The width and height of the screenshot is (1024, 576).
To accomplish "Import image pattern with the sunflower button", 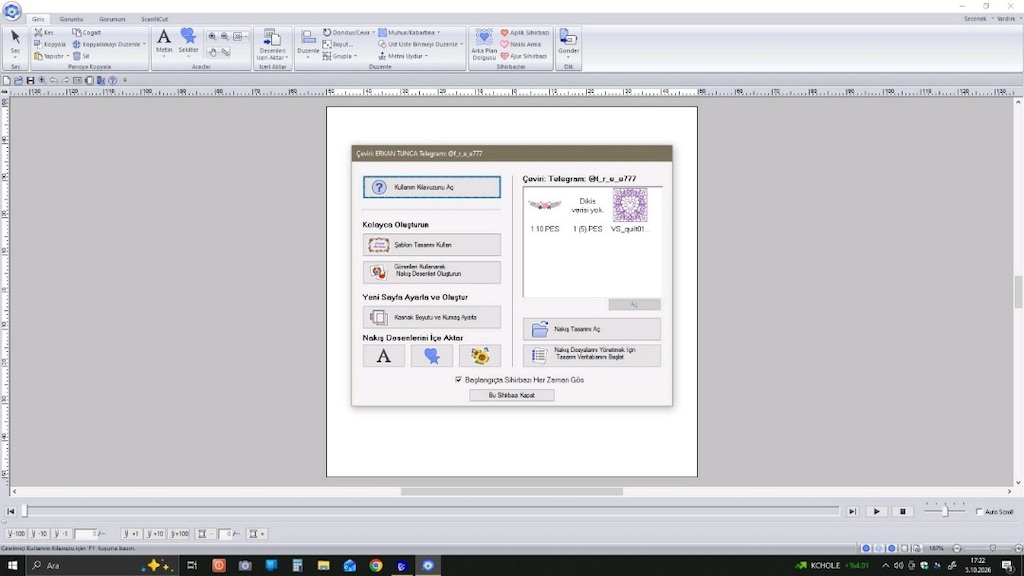I will [x=480, y=356].
